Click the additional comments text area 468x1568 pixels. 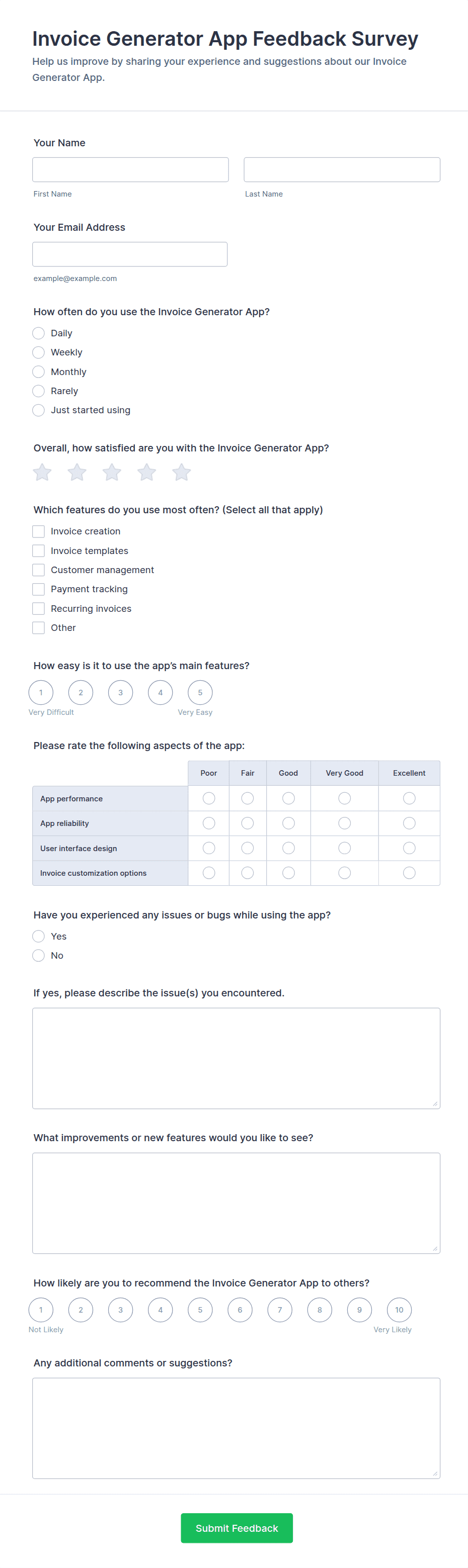pyautogui.click(x=236, y=1428)
